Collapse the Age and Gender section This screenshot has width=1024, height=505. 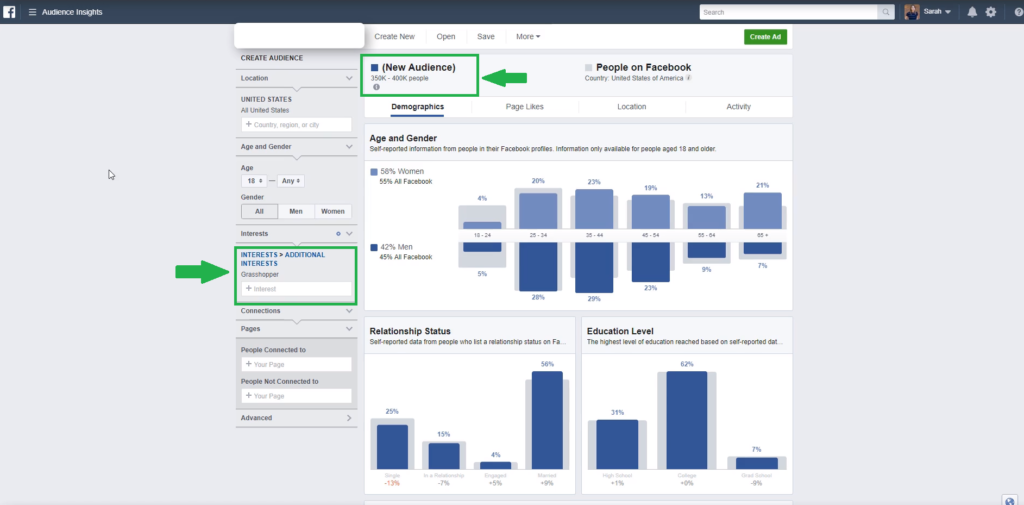coord(349,147)
